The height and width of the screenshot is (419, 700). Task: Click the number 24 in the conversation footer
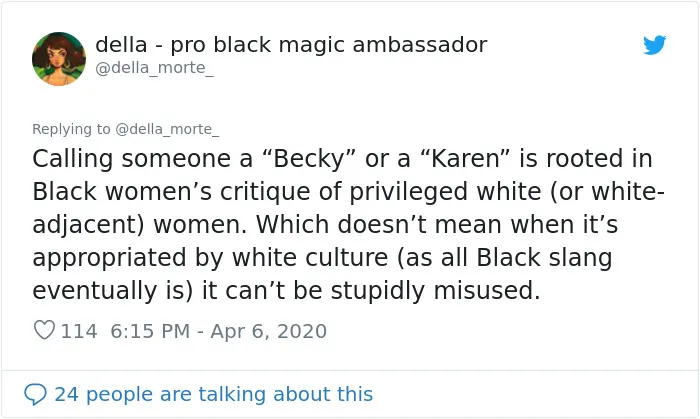[67, 394]
